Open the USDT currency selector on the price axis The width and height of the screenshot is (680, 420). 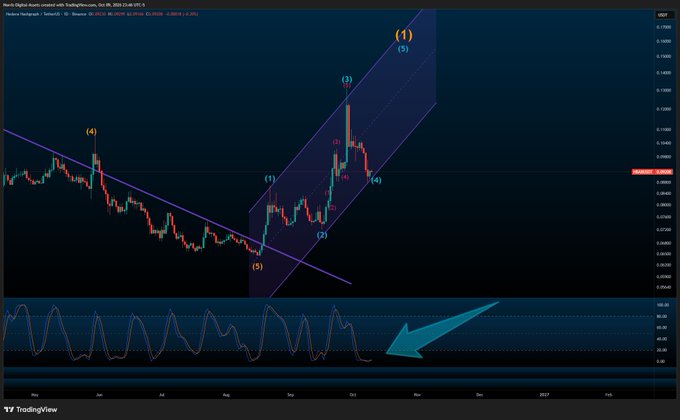(x=663, y=15)
